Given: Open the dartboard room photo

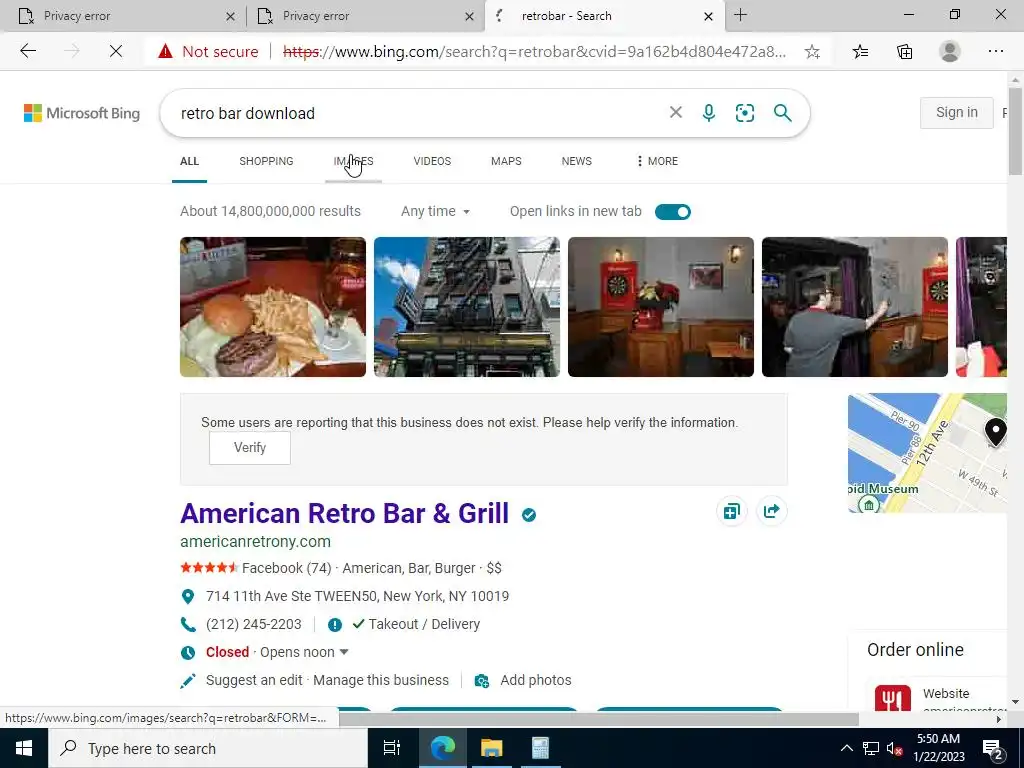Looking at the screenshot, I should (661, 307).
